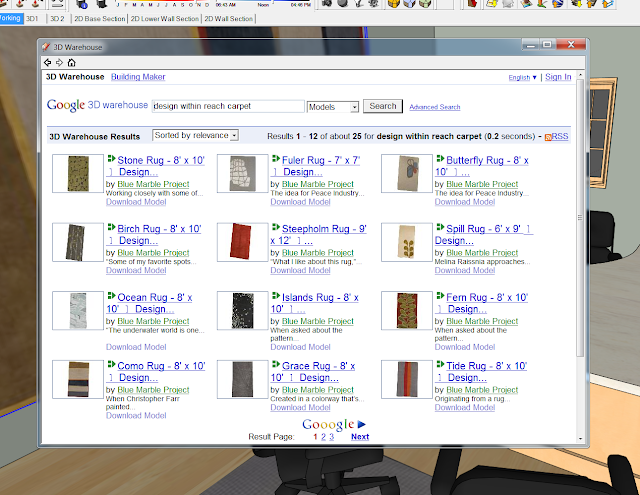640x495 pixels.
Task: Click the Fuler Rug thumbnail
Action: [x=242, y=173]
